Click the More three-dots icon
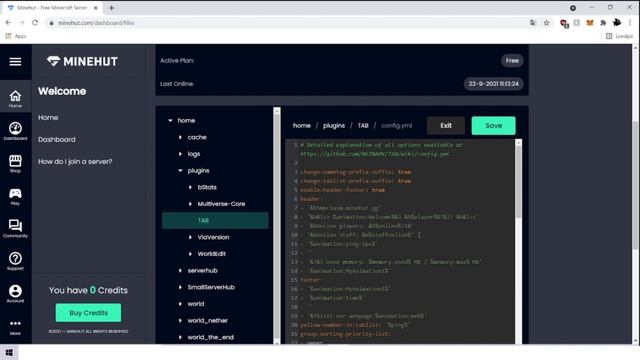Image resolution: width=640 pixels, height=360 pixels. coord(16,327)
